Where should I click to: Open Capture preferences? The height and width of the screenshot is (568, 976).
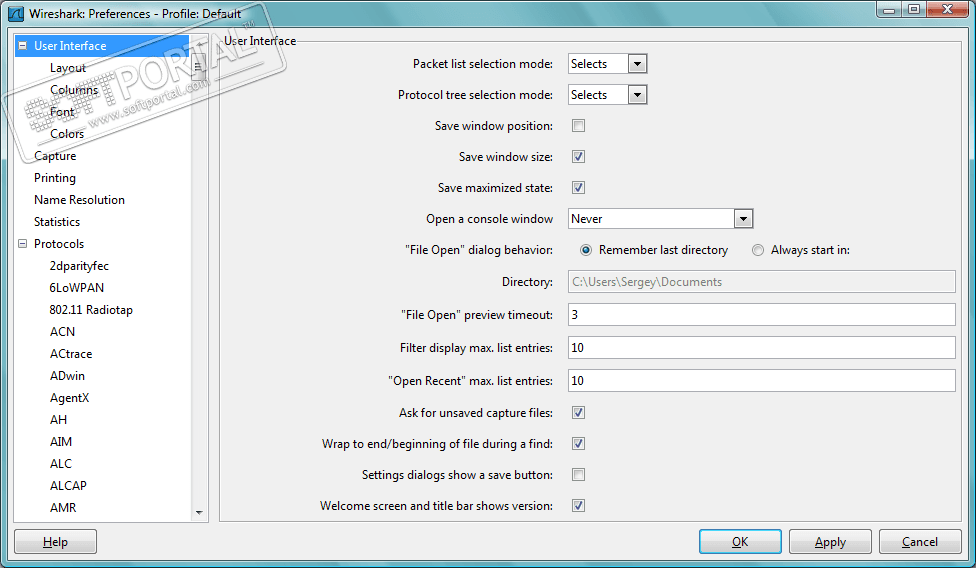pyautogui.click(x=55, y=156)
